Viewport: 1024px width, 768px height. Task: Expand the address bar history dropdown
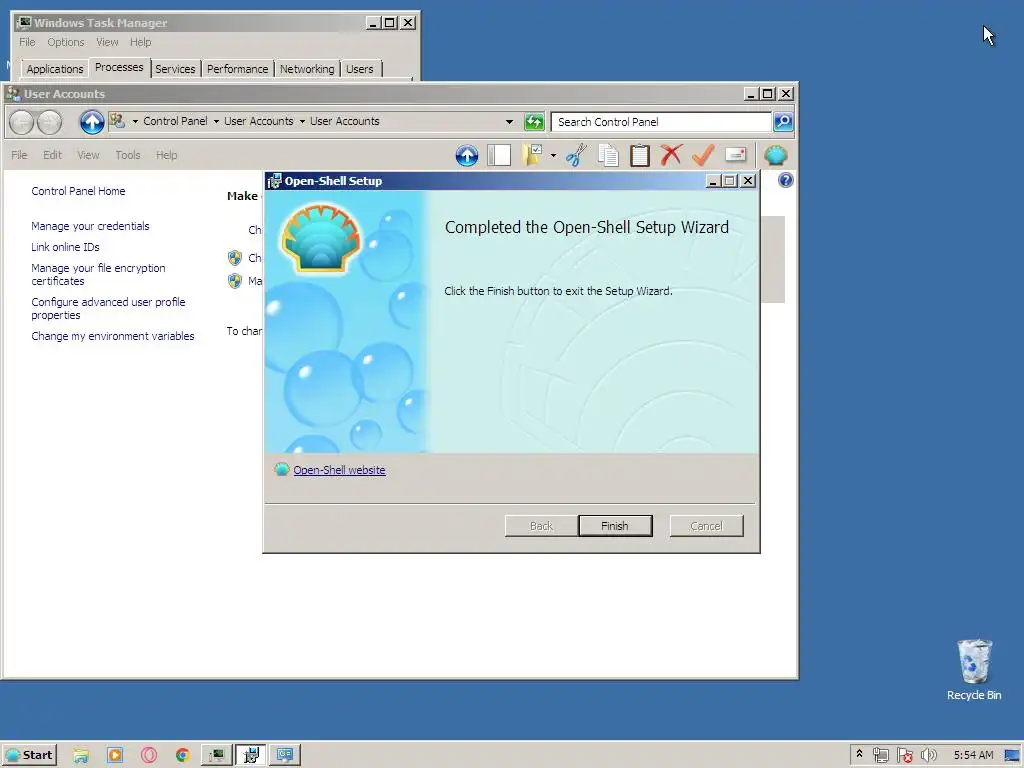509,121
